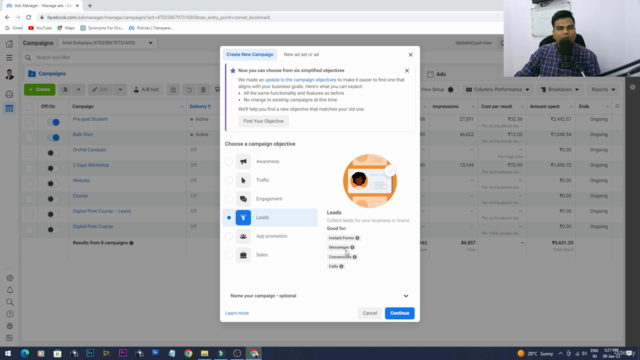Select the App promotion radio button
Screen dimensions: 640x360
coord(229,236)
